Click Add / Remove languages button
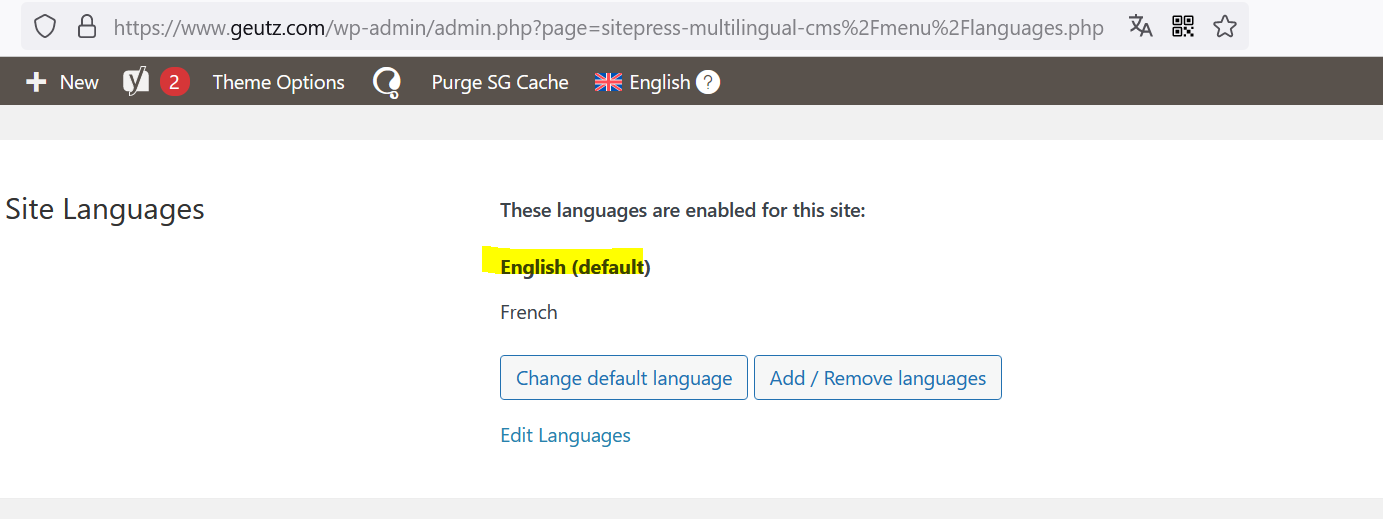 pos(878,378)
